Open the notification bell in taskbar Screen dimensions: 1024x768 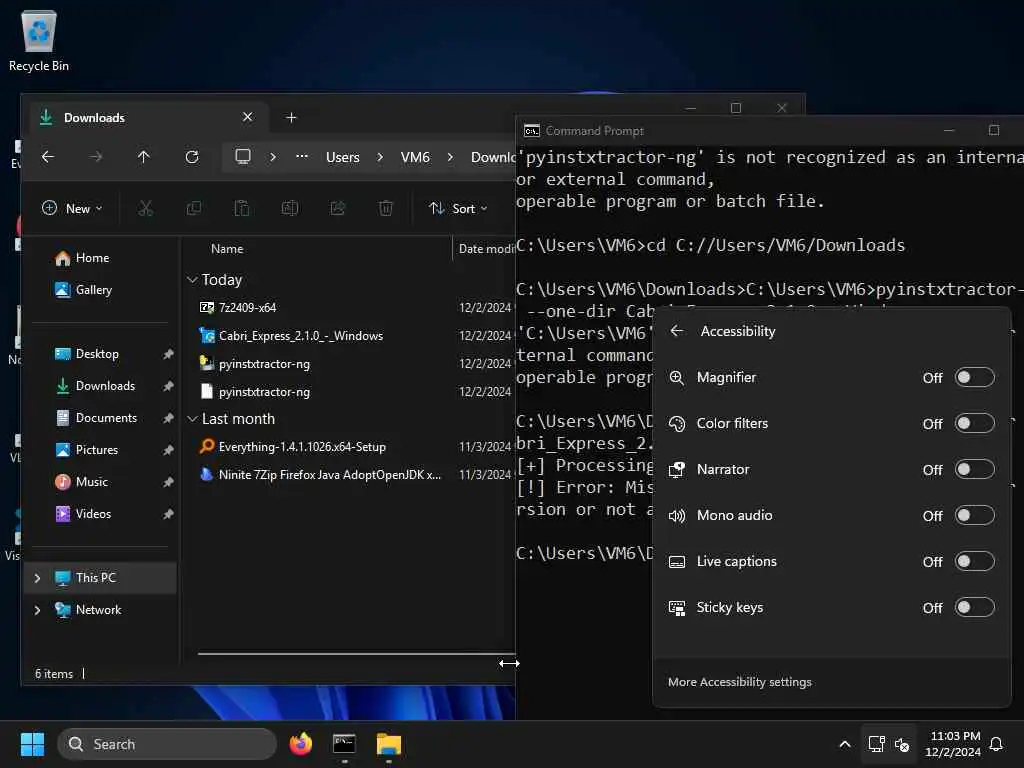(x=997, y=744)
